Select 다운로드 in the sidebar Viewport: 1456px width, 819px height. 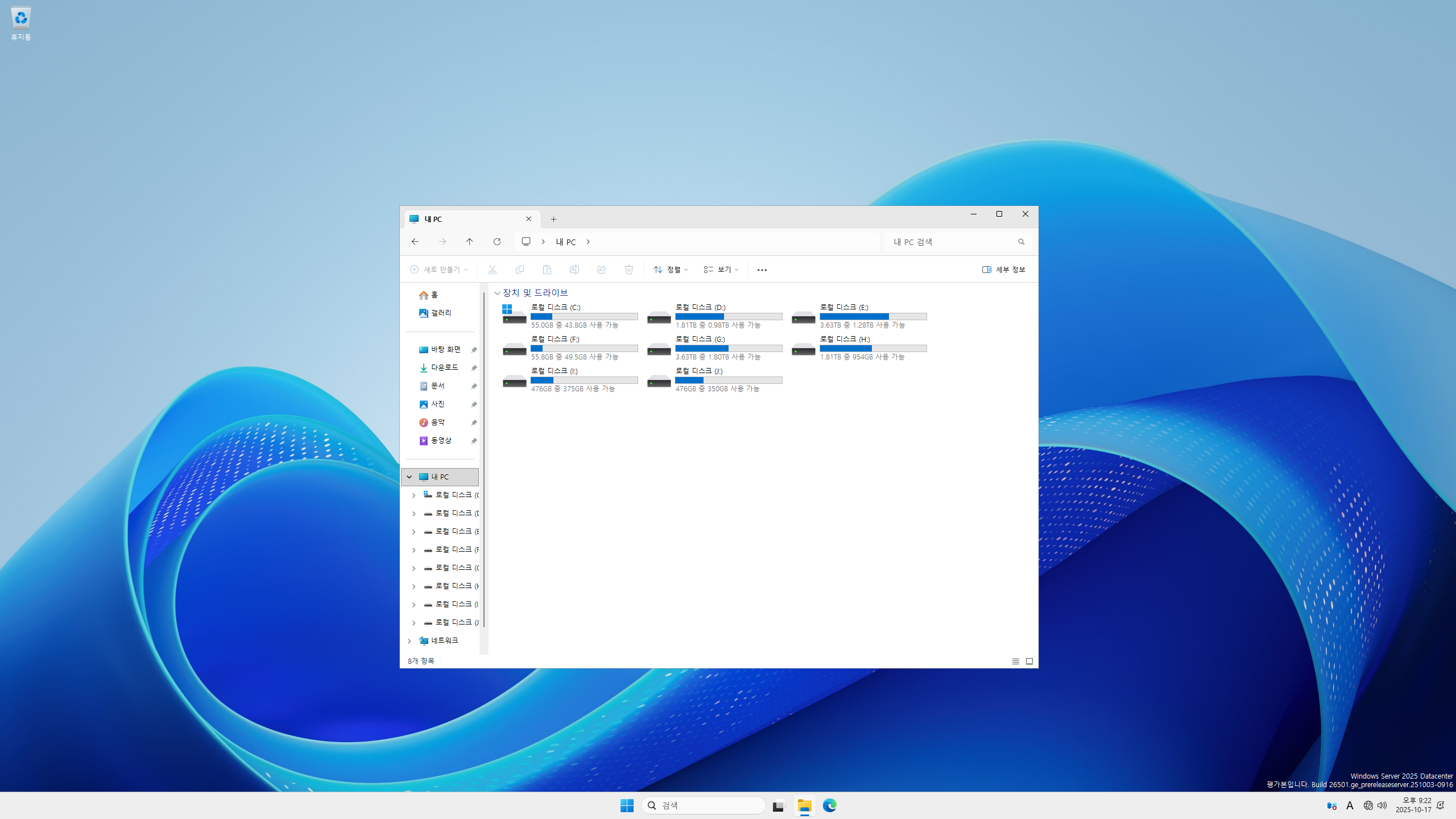coord(444,367)
